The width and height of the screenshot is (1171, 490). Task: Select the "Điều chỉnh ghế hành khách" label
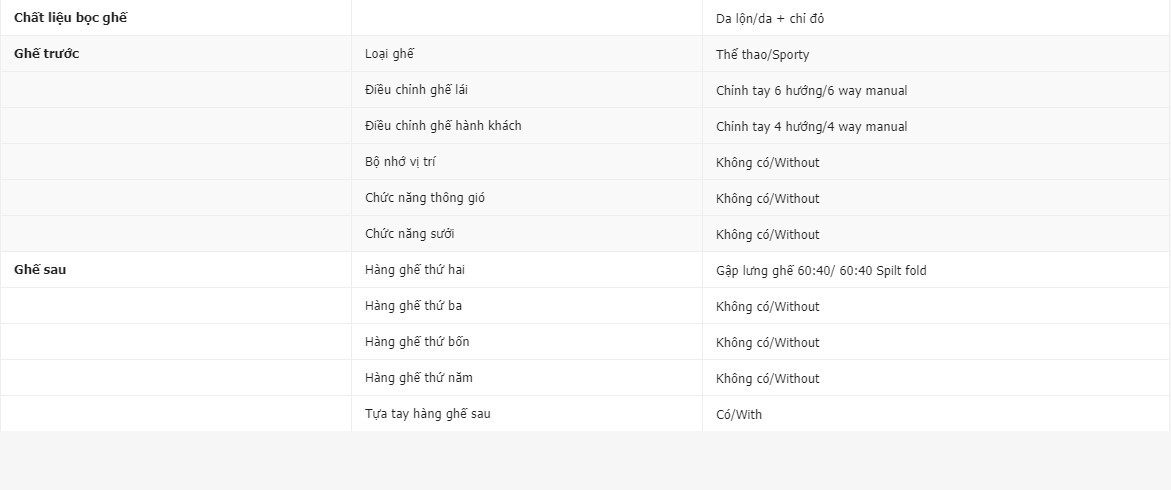[443, 126]
